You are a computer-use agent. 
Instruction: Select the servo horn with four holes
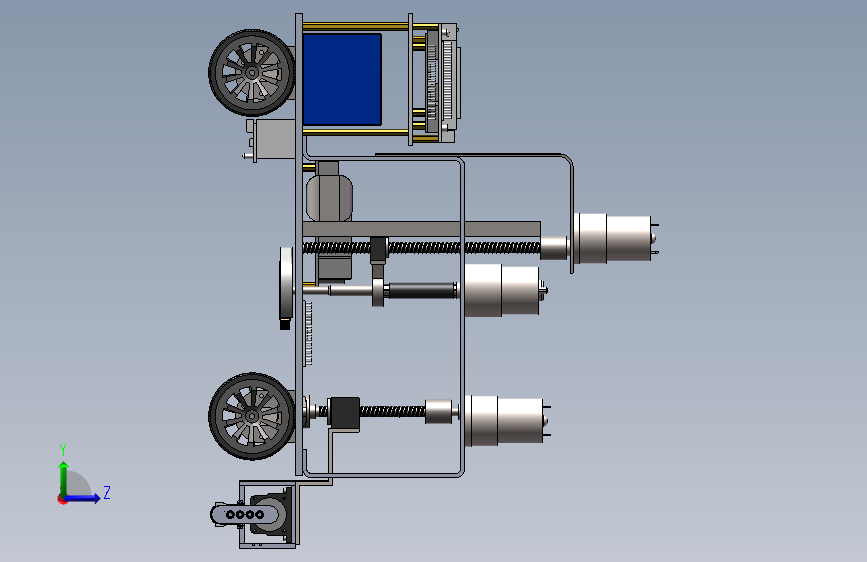[x=245, y=515]
